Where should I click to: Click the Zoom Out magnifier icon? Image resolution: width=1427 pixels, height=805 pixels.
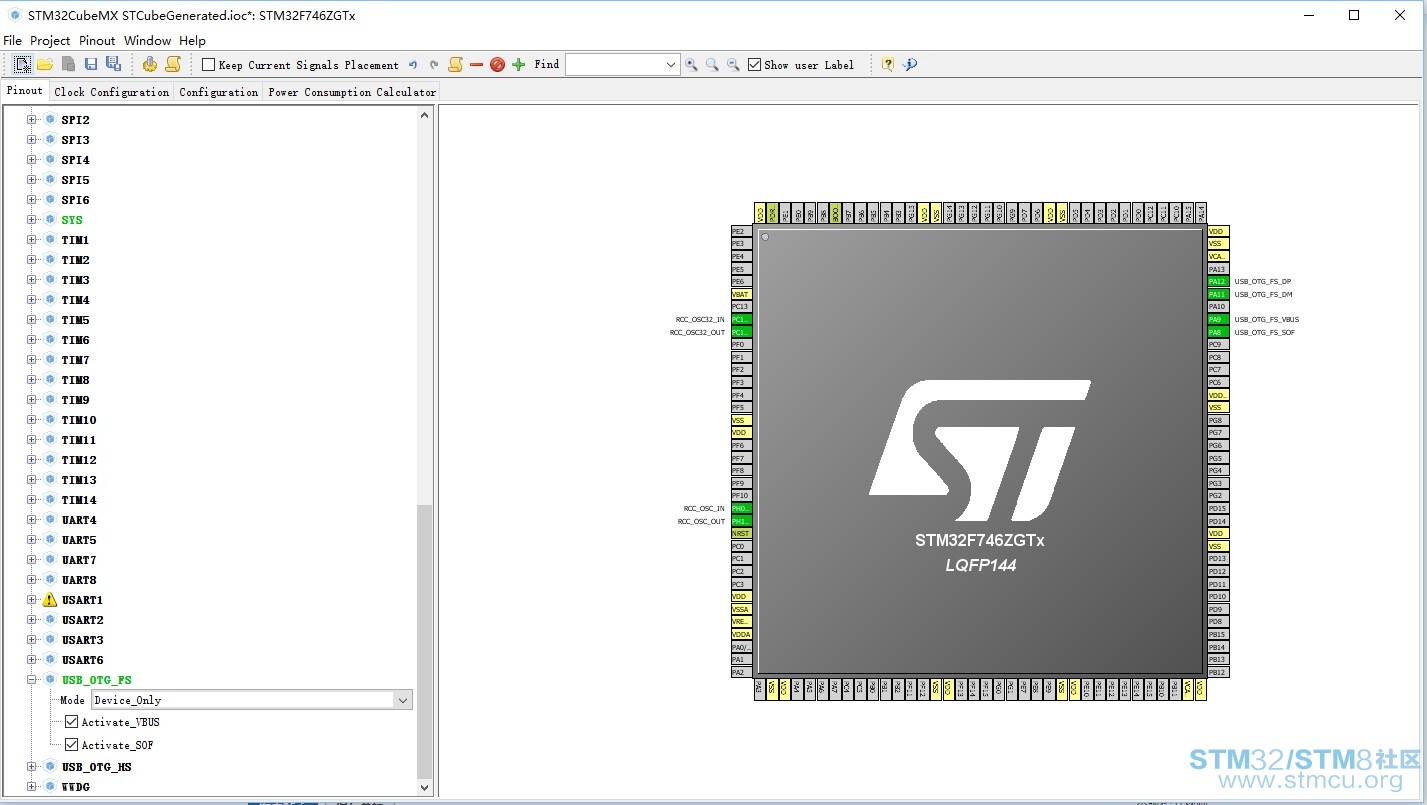click(x=733, y=65)
